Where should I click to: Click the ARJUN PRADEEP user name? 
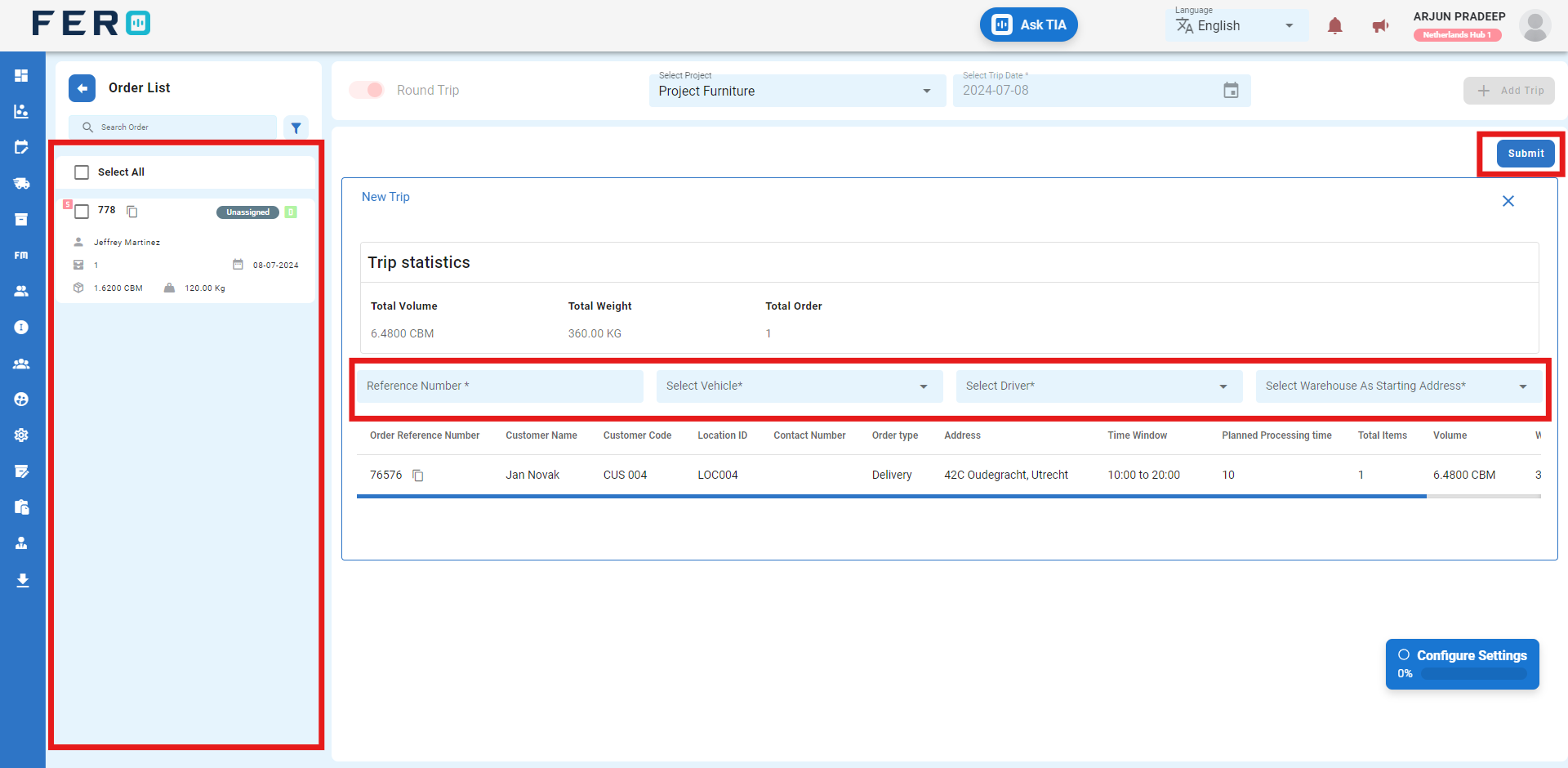click(1459, 16)
